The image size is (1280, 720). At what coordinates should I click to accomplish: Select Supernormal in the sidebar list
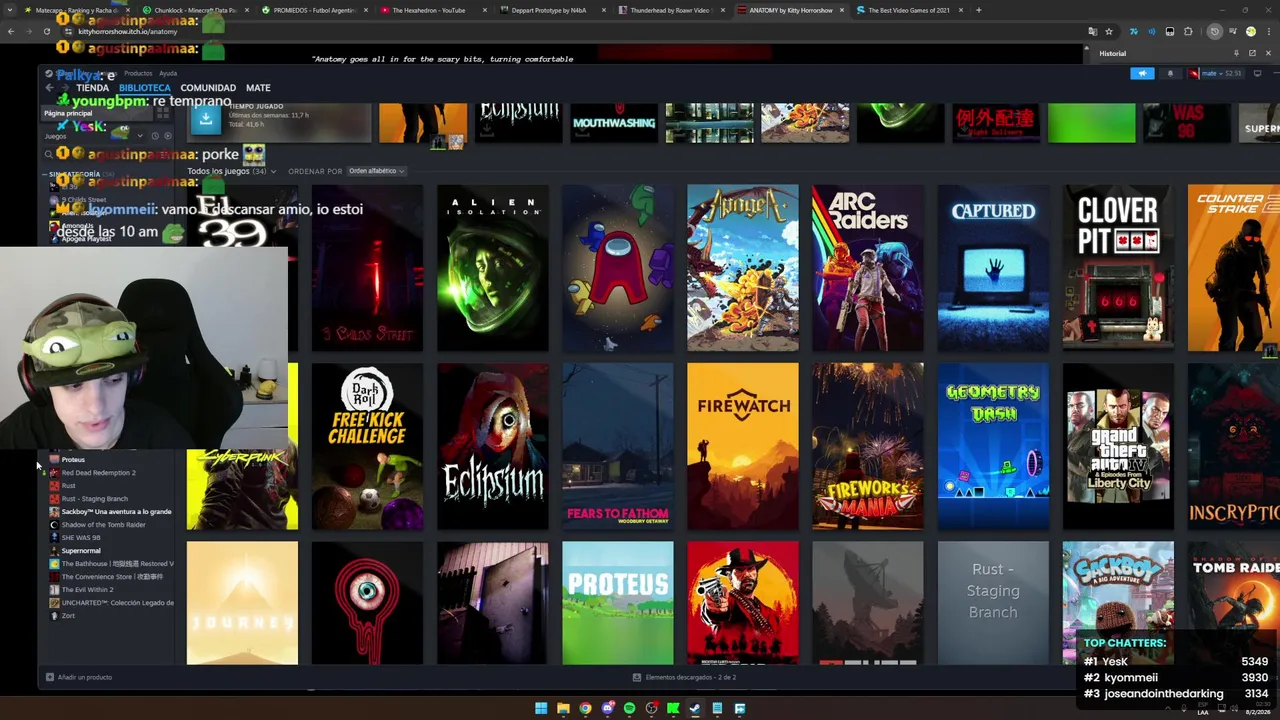pyautogui.click(x=81, y=550)
